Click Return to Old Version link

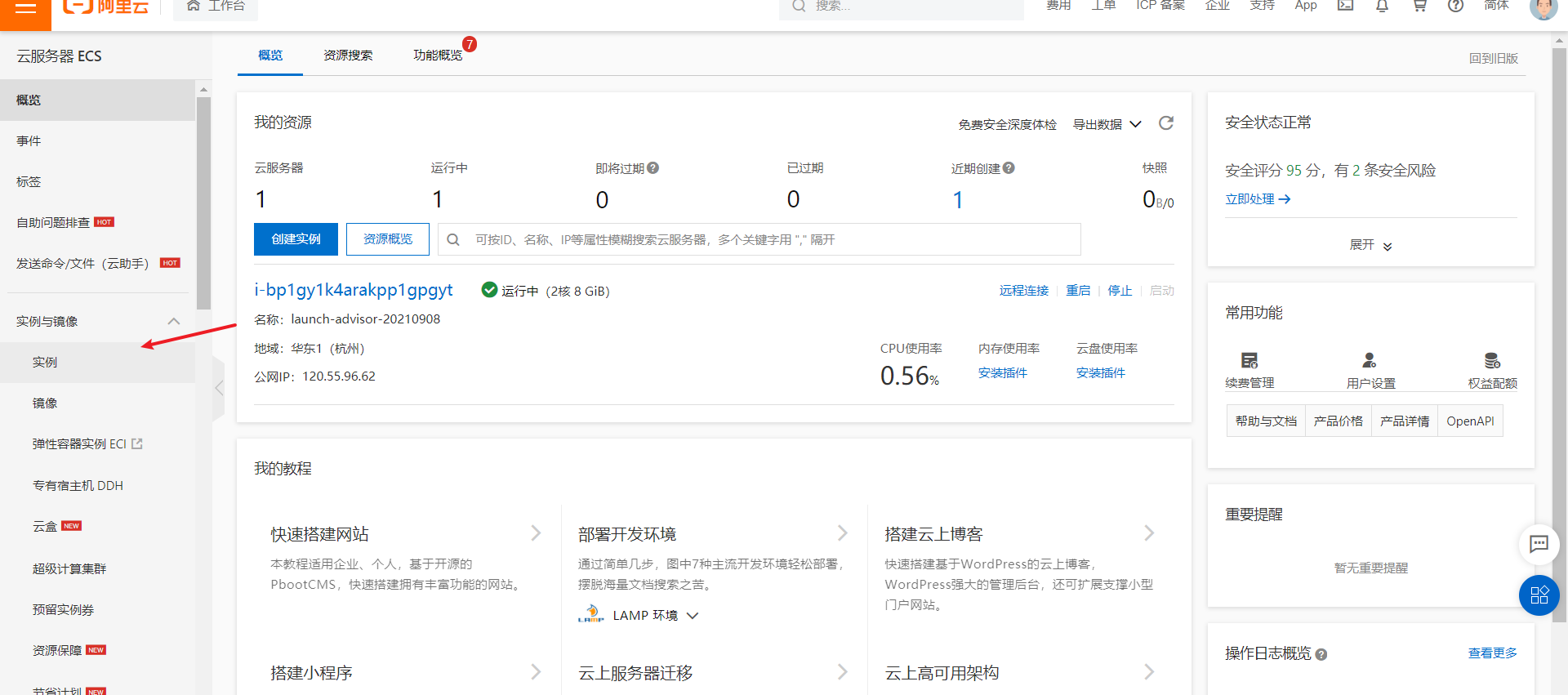(1493, 59)
